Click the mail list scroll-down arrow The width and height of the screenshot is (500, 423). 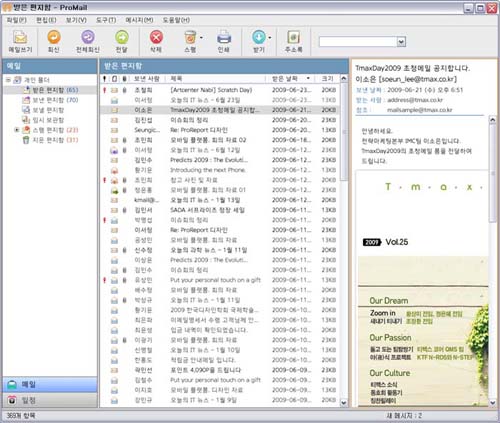point(344,403)
